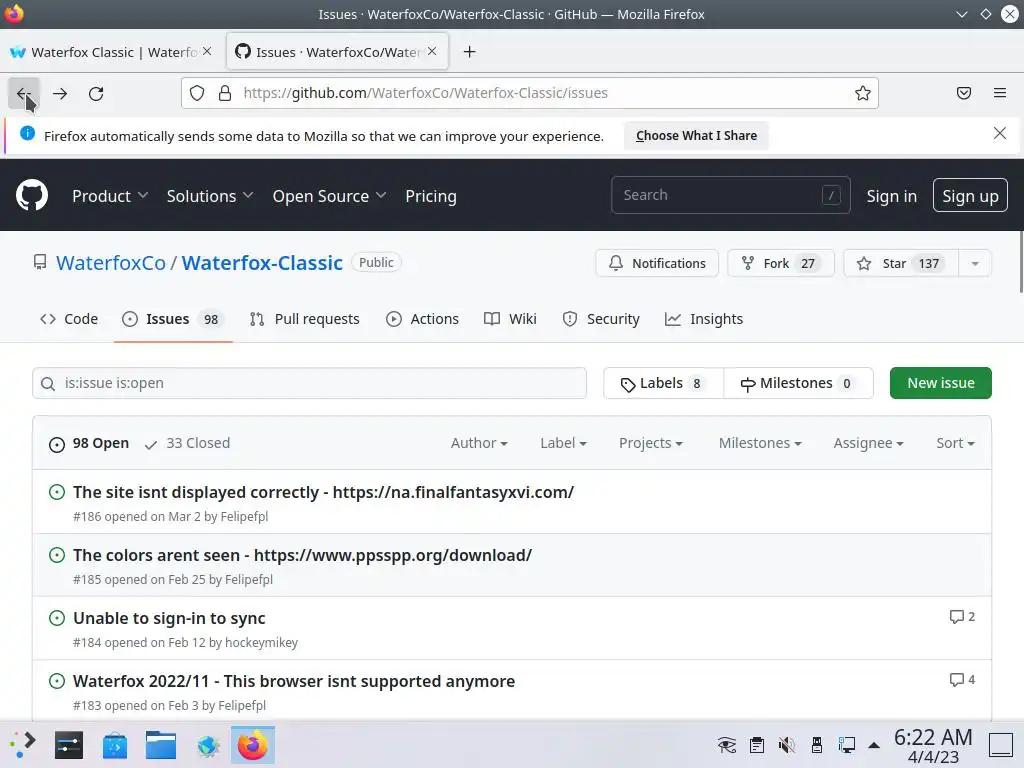The height and width of the screenshot is (768, 1024).
Task: Expand the Label filter dropdown
Action: coord(563,443)
